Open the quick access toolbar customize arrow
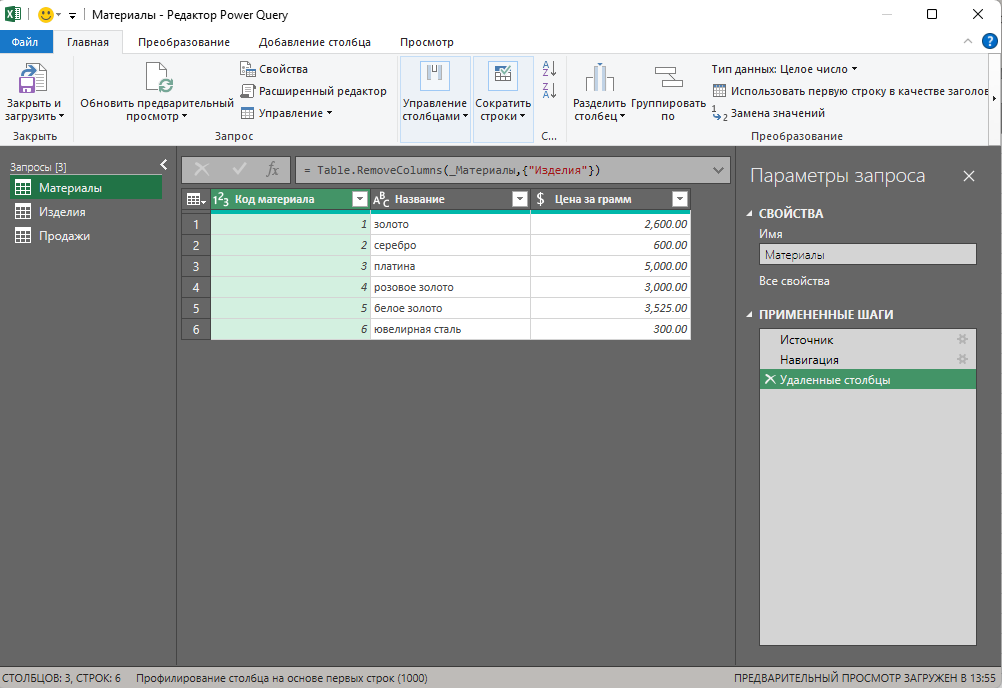Image resolution: width=1002 pixels, height=688 pixels. [x=72, y=15]
